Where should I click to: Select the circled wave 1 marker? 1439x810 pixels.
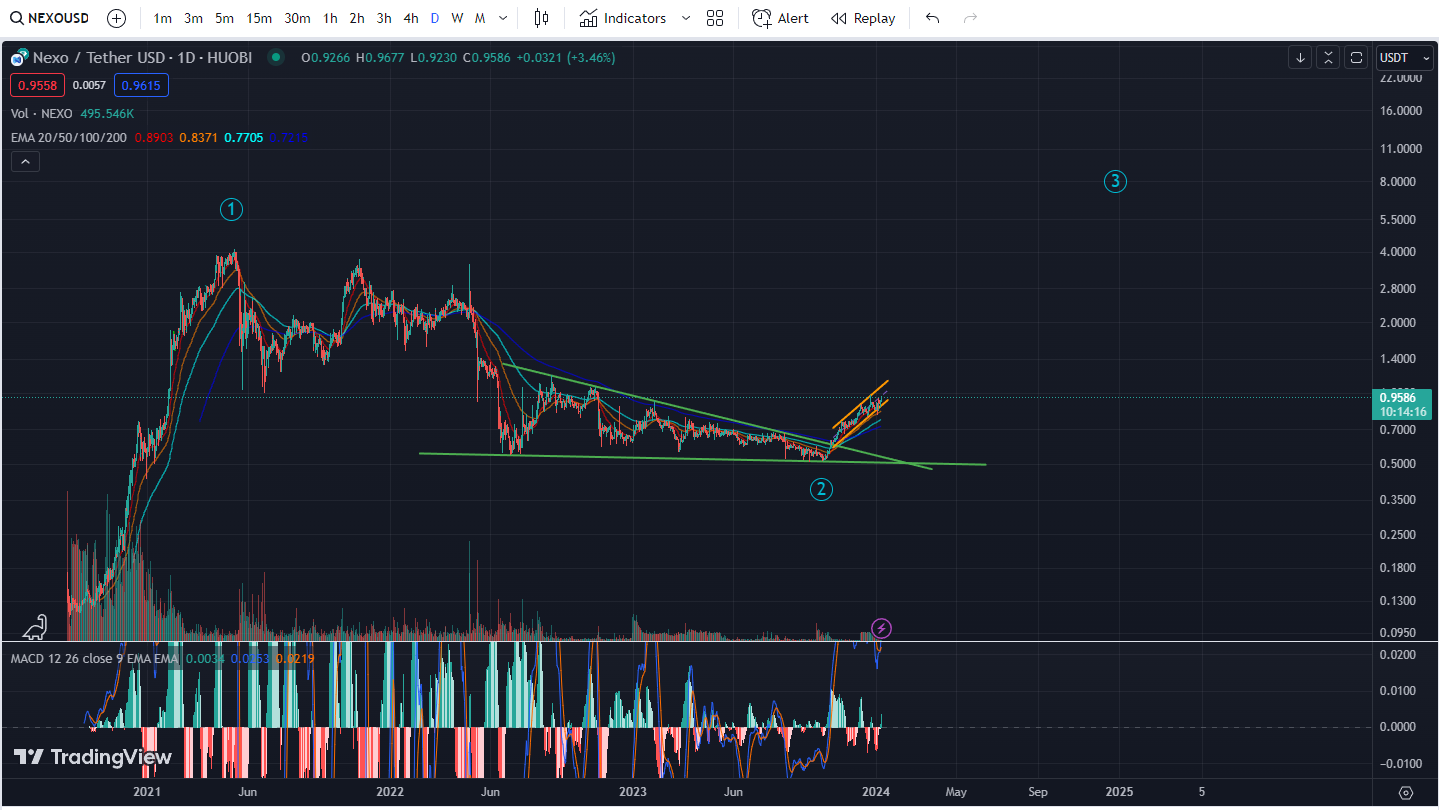(x=231, y=209)
